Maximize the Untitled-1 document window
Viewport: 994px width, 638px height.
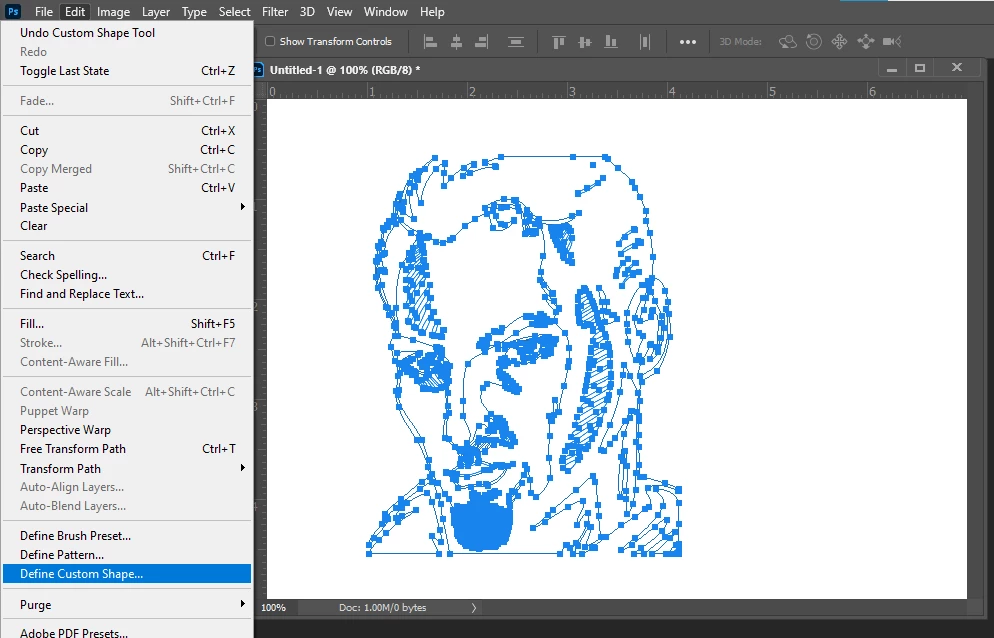pyautogui.click(x=920, y=68)
